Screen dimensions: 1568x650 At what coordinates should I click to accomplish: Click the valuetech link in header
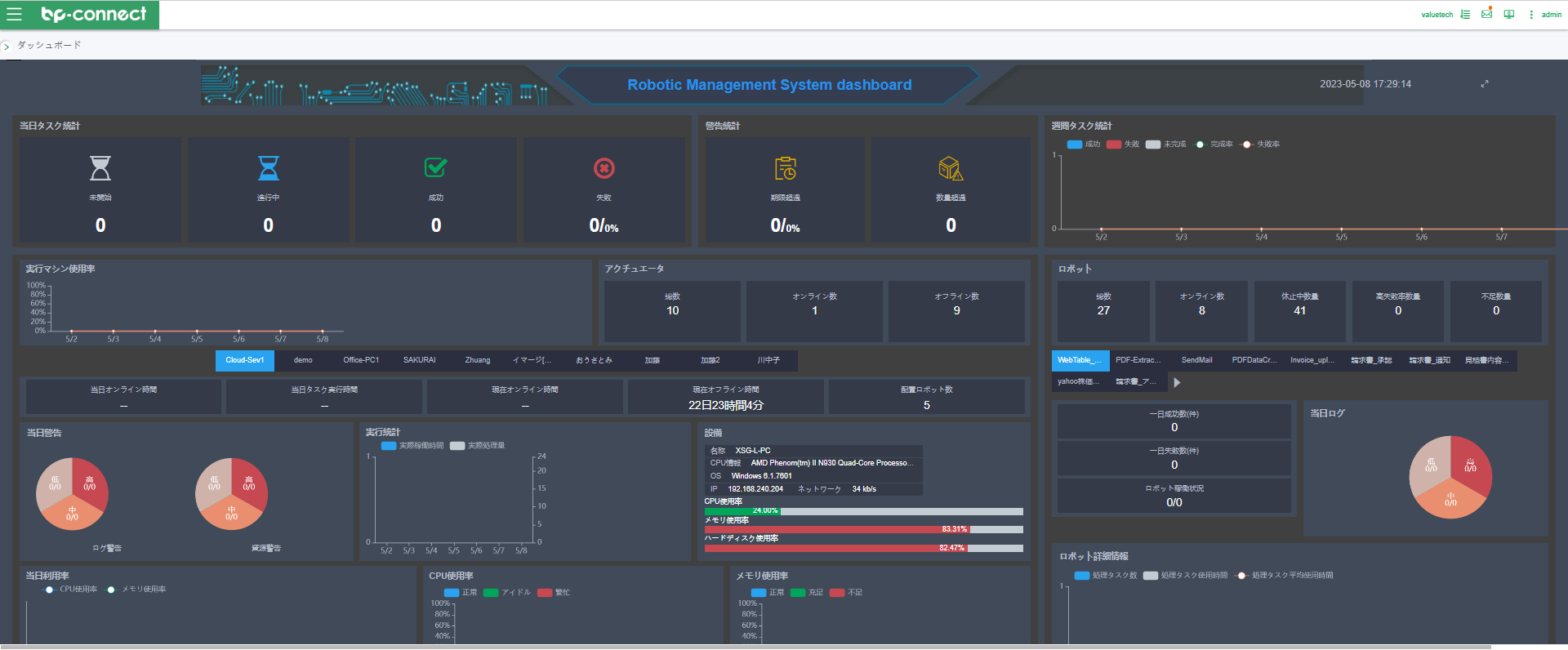click(x=1437, y=15)
